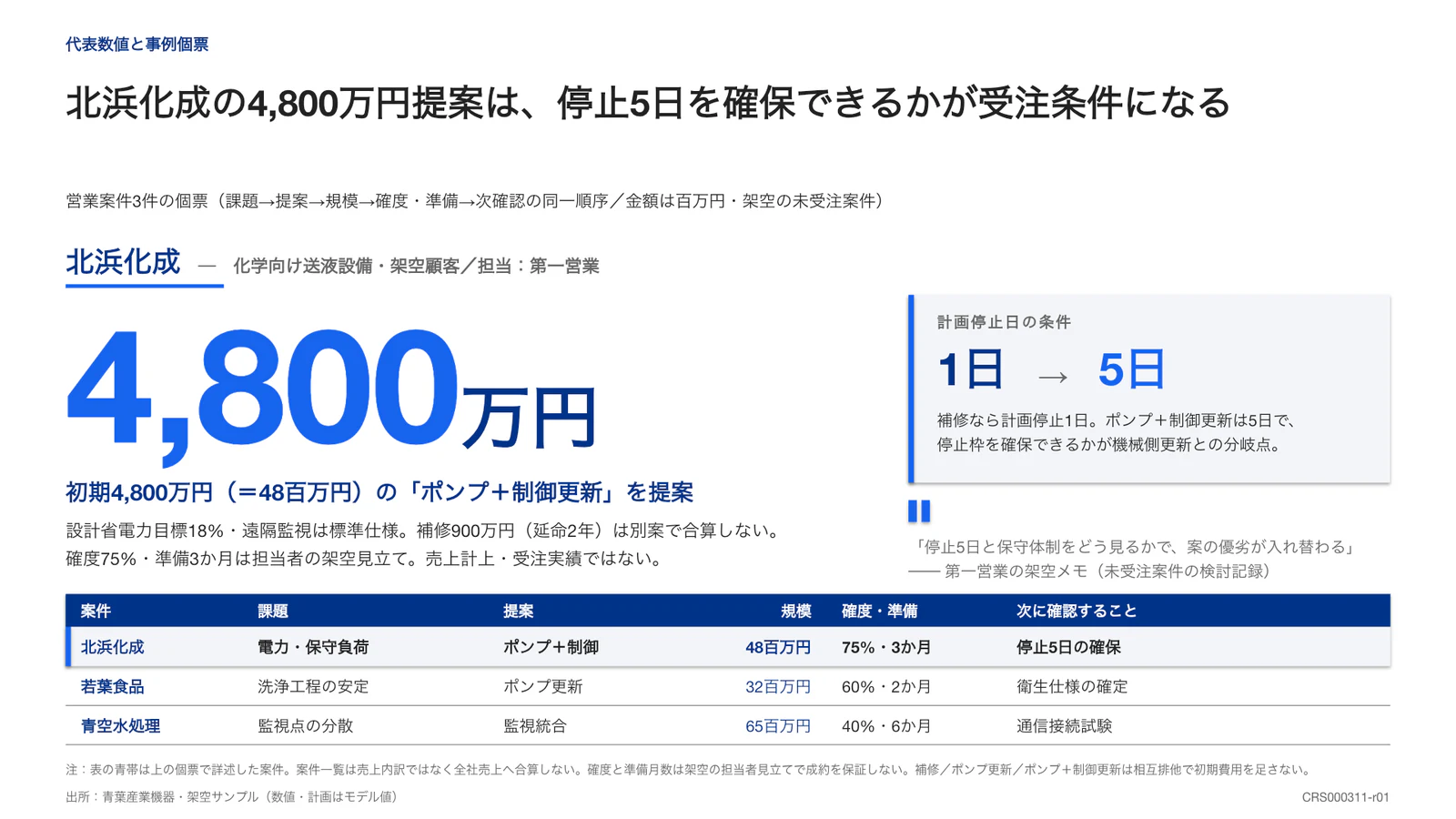Click the subtitle line starting 営業案件3件の個票
Viewport: 1456px width, 819px height.
(x=478, y=201)
